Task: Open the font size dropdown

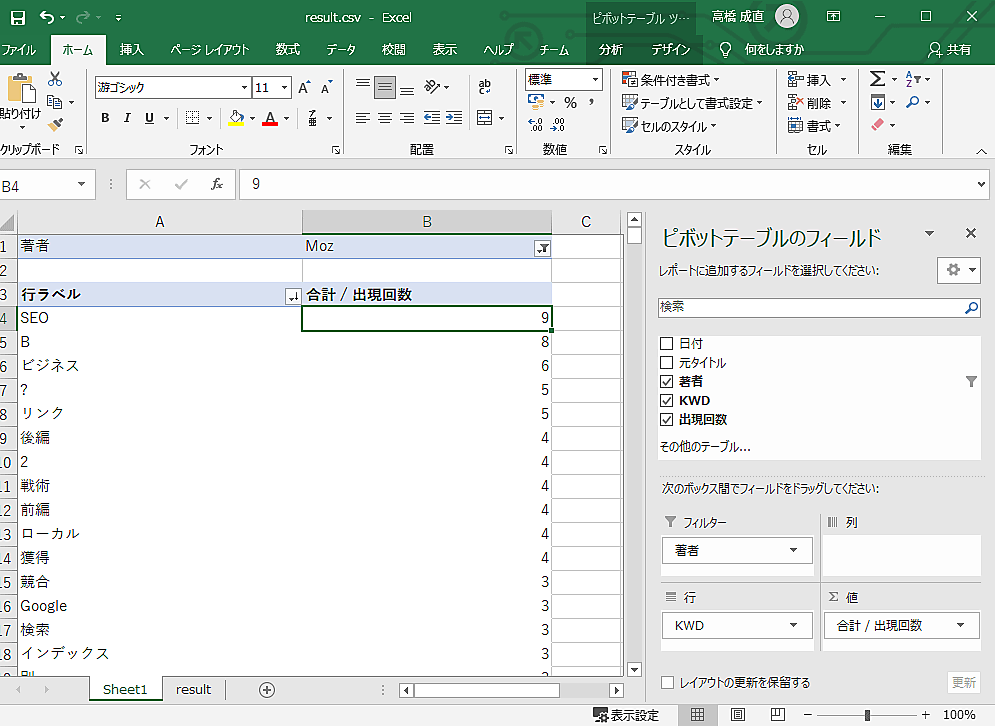Action: (284, 88)
